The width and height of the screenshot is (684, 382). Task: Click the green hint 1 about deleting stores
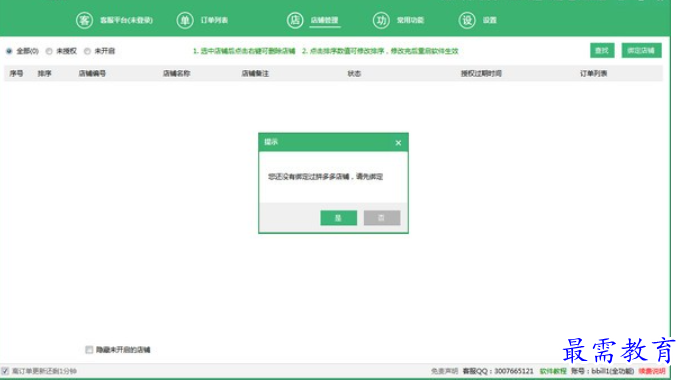click(244, 51)
